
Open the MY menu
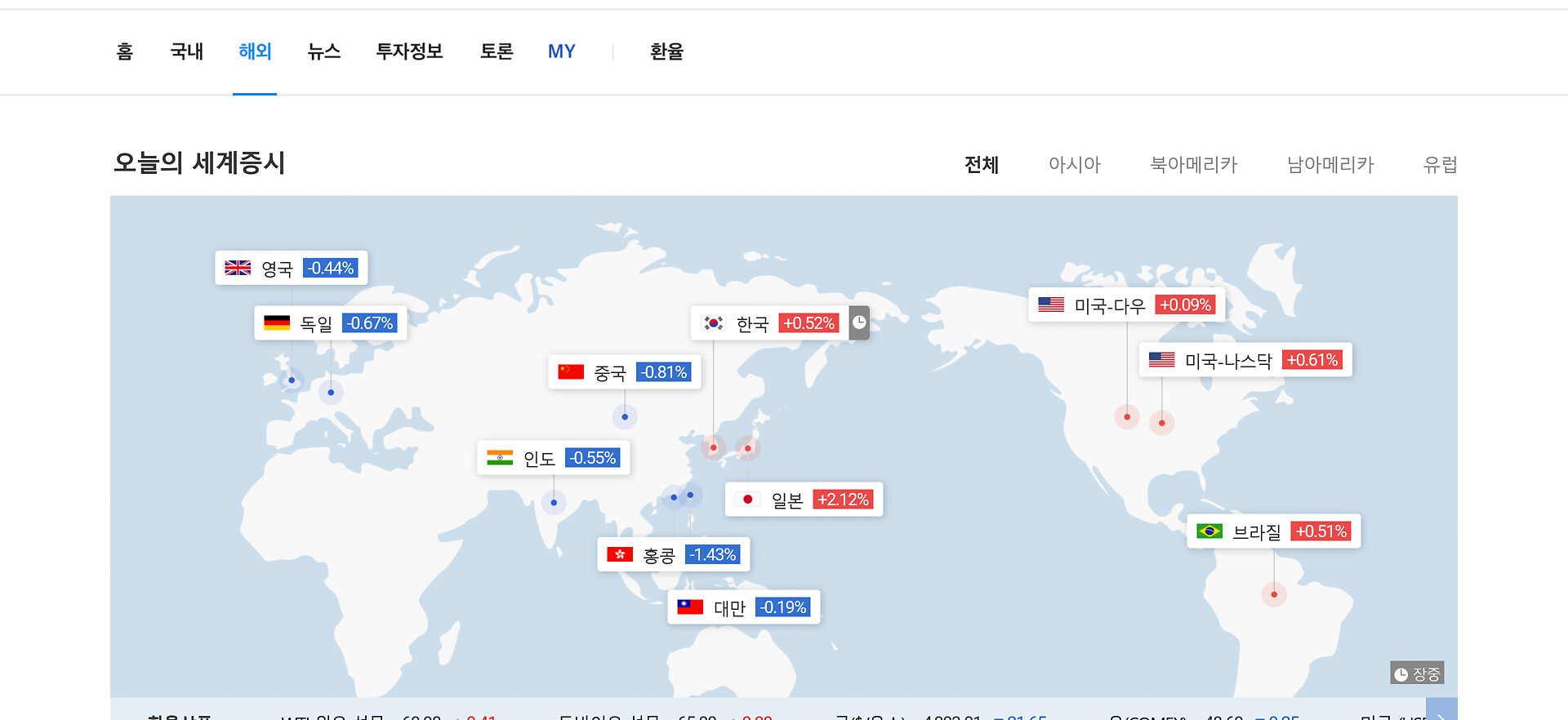tap(562, 51)
